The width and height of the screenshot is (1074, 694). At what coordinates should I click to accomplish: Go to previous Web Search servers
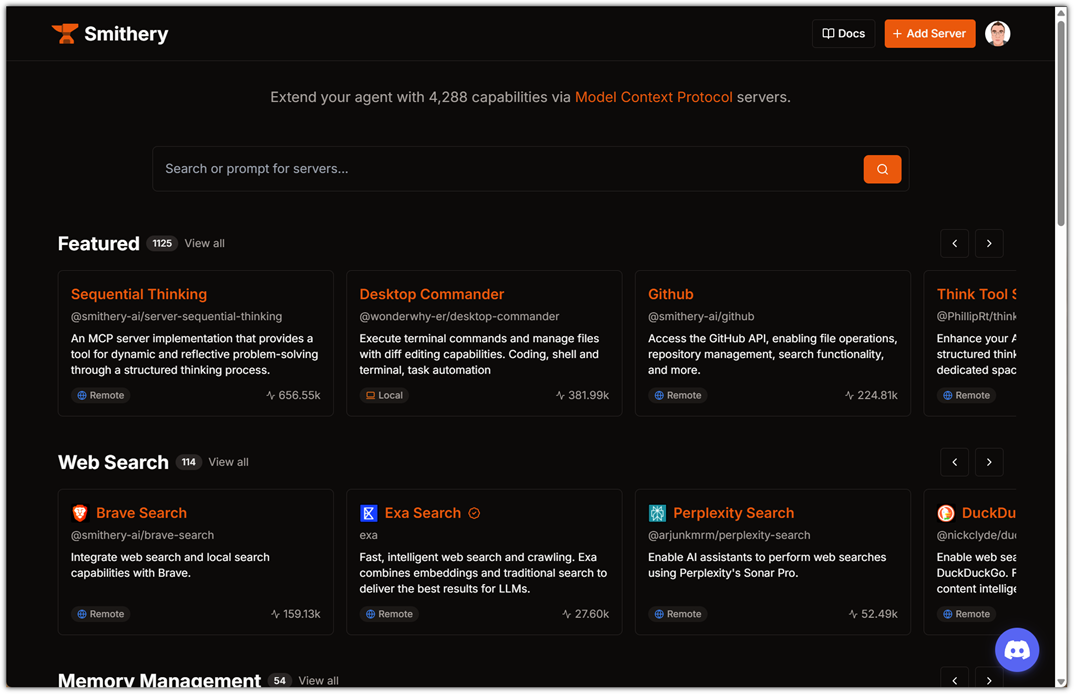pyautogui.click(x=954, y=462)
